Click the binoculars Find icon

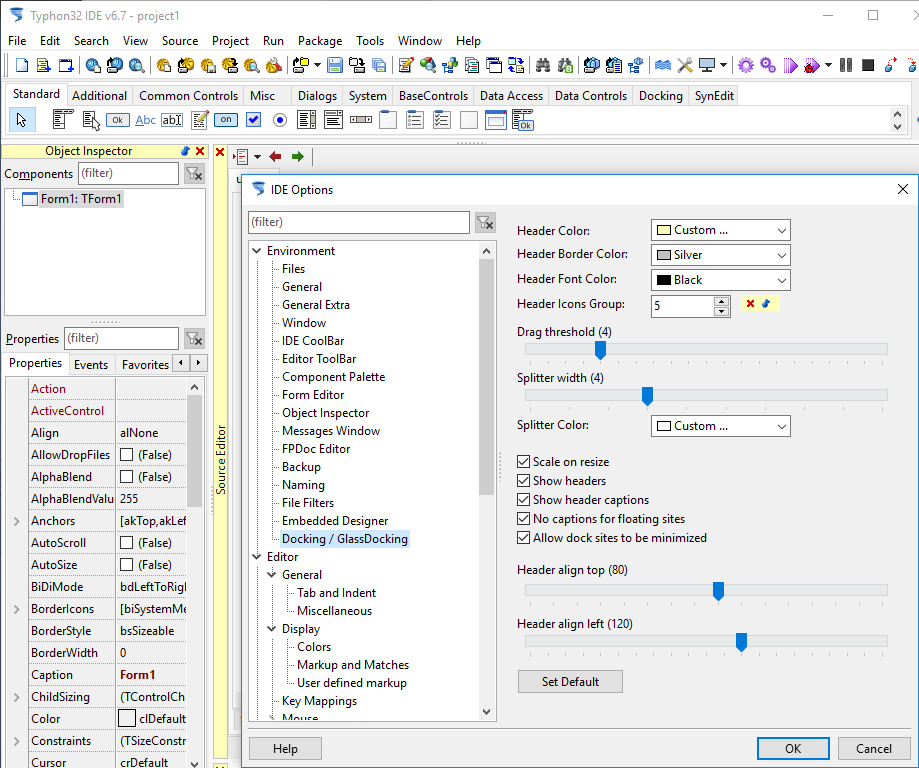point(543,65)
